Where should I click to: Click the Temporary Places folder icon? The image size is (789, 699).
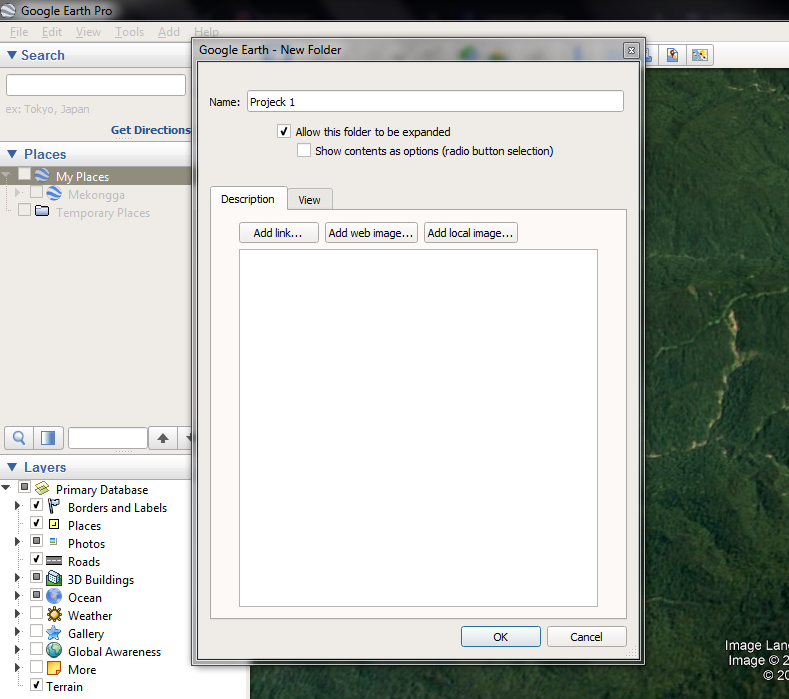pyautogui.click(x=42, y=211)
